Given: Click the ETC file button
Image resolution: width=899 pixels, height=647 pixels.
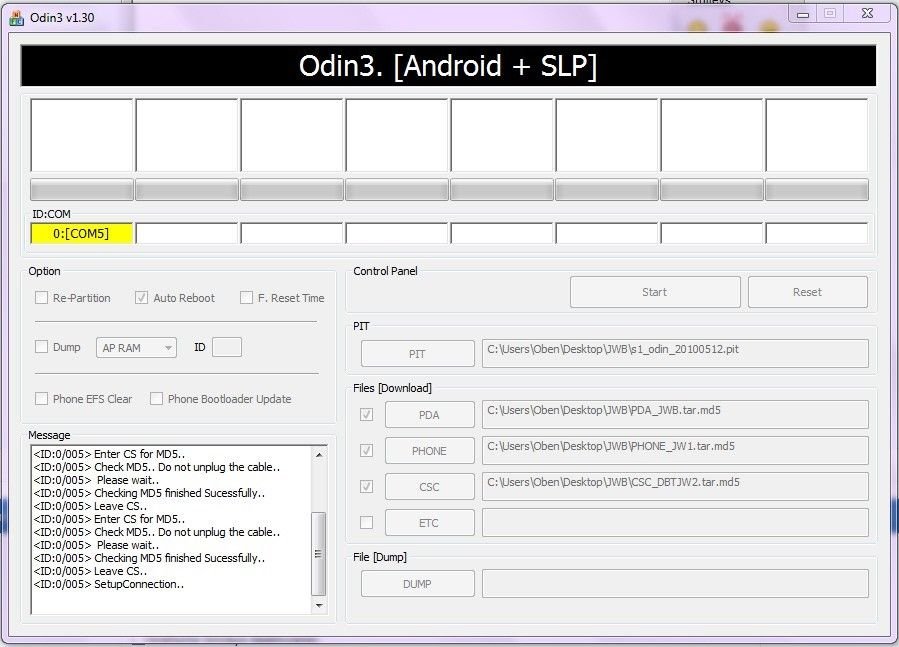Looking at the screenshot, I should tap(429, 523).
